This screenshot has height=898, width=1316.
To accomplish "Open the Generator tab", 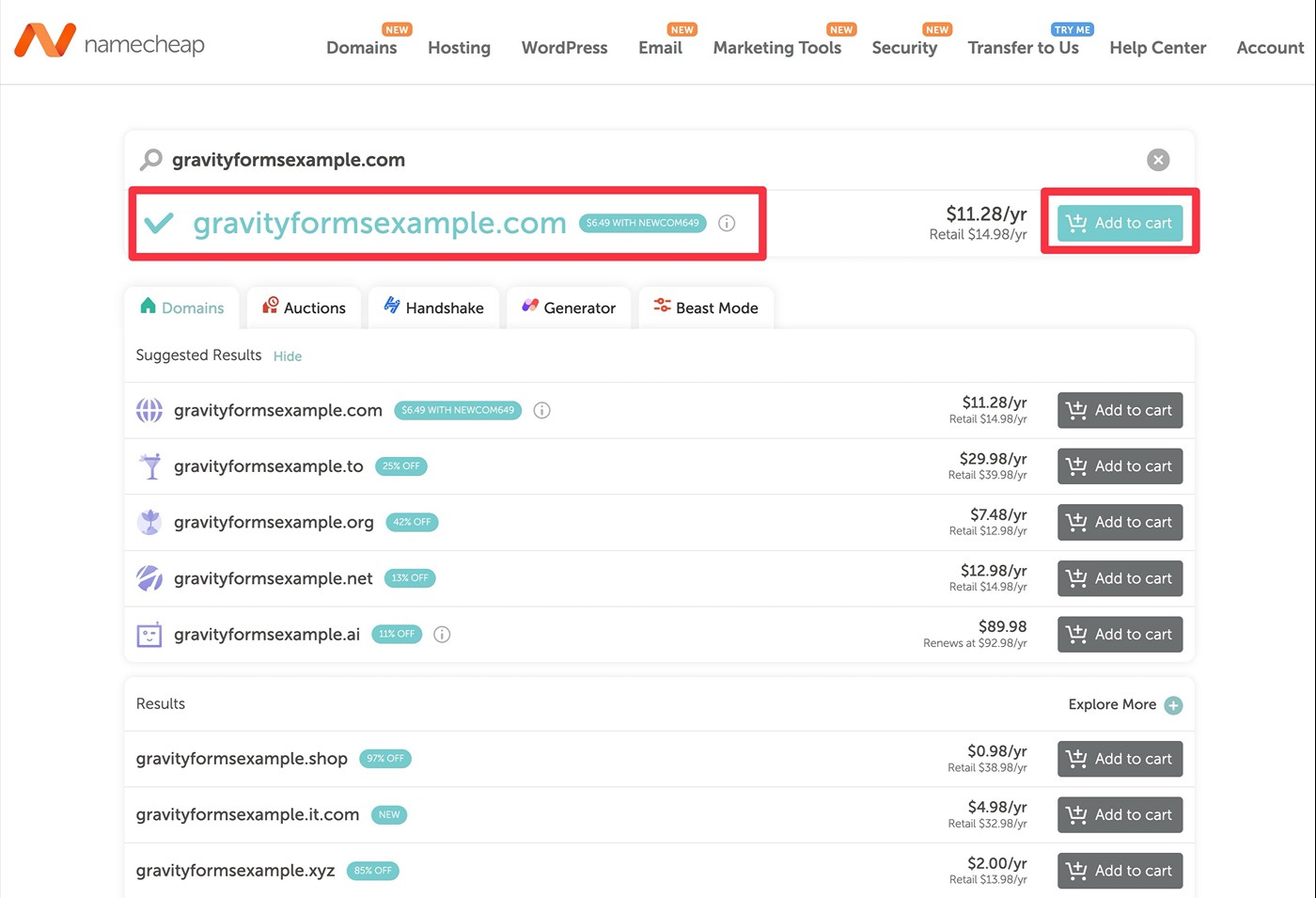I will coord(569,307).
